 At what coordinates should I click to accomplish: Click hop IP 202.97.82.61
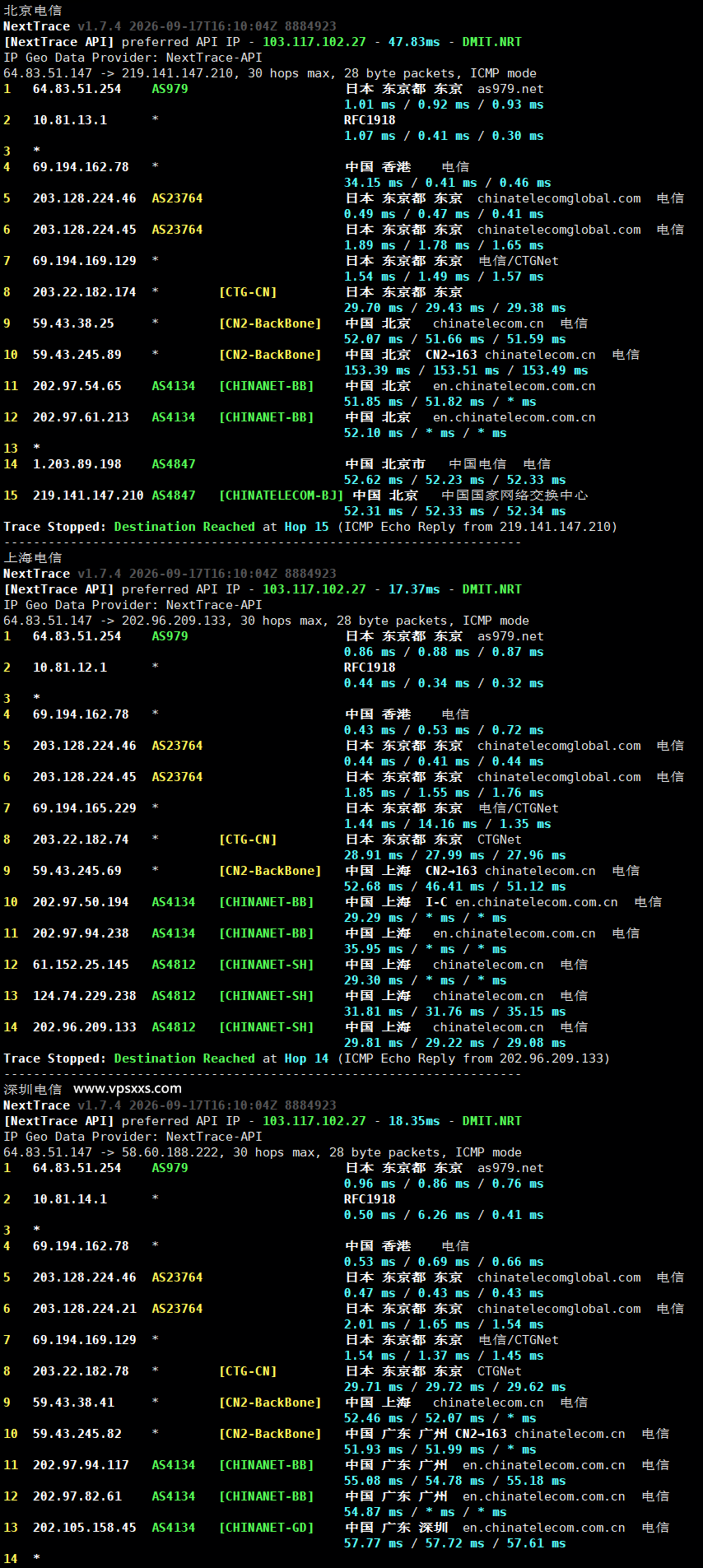point(77,1496)
